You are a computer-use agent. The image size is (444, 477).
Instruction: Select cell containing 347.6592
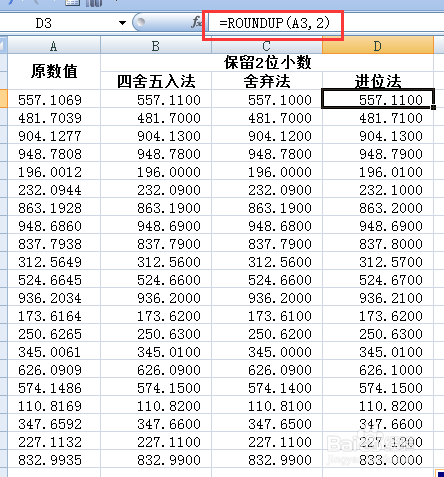tap(54, 424)
